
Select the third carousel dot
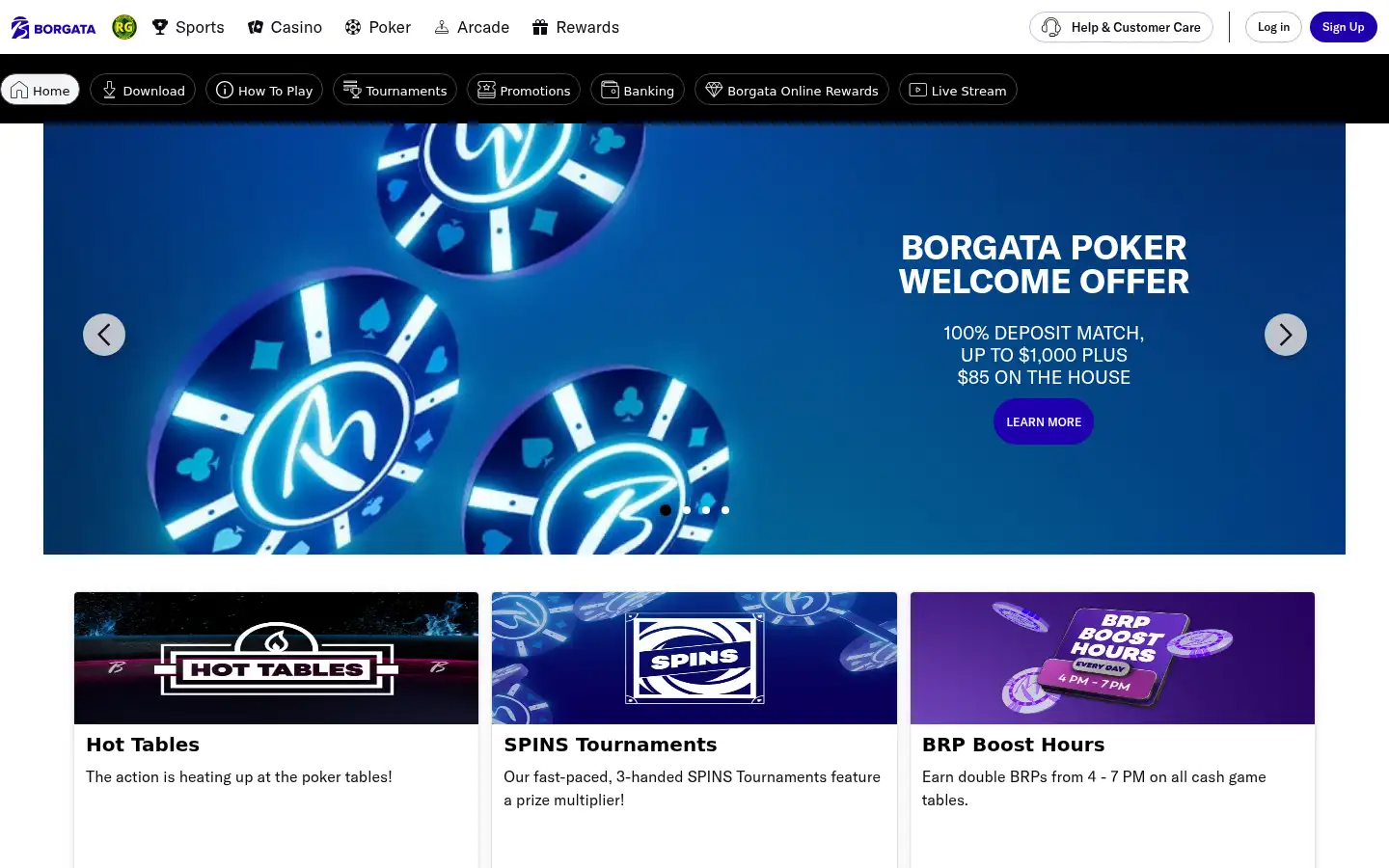pyautogui.click(x=706, y=510)
